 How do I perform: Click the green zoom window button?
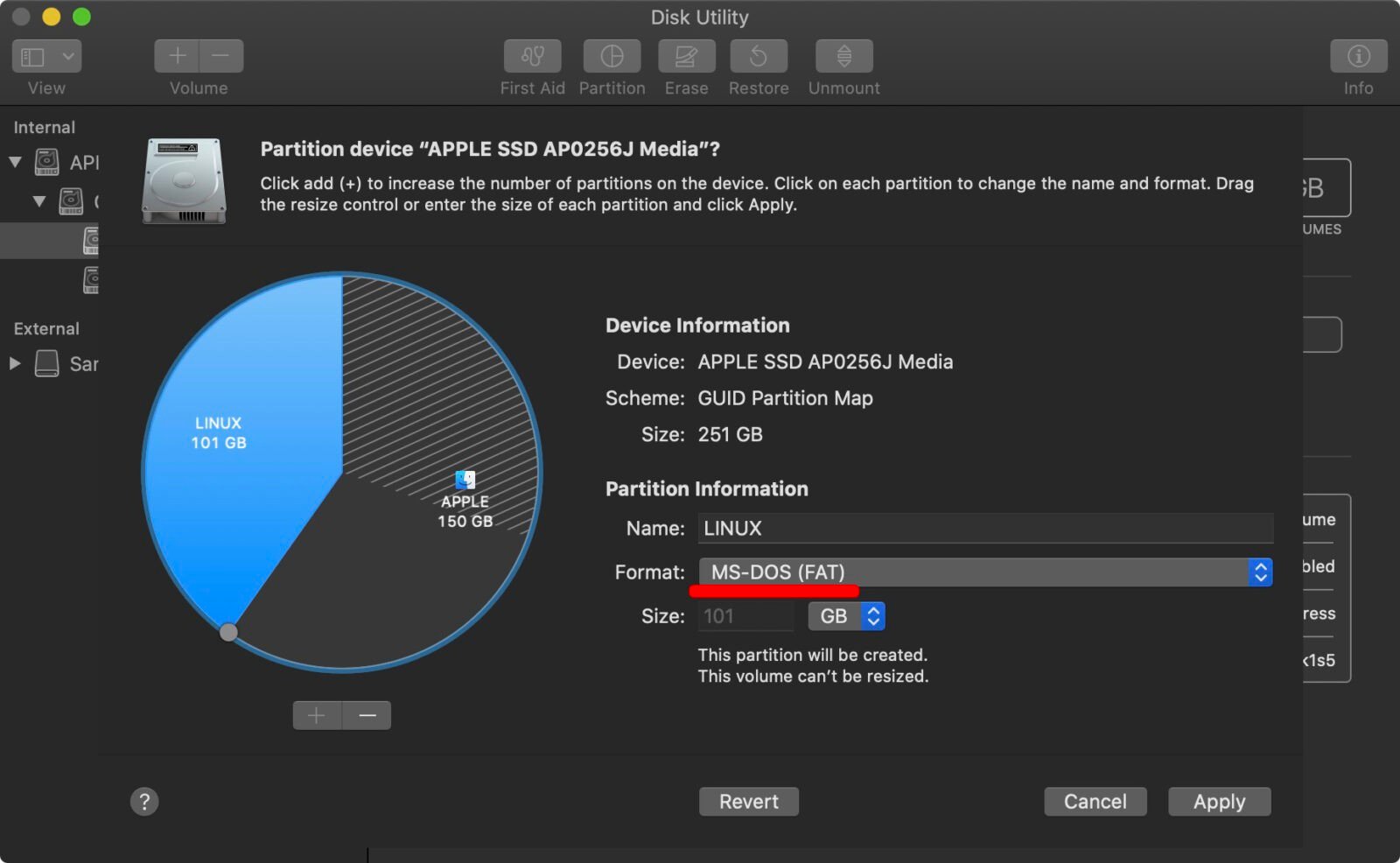point(81,17)
